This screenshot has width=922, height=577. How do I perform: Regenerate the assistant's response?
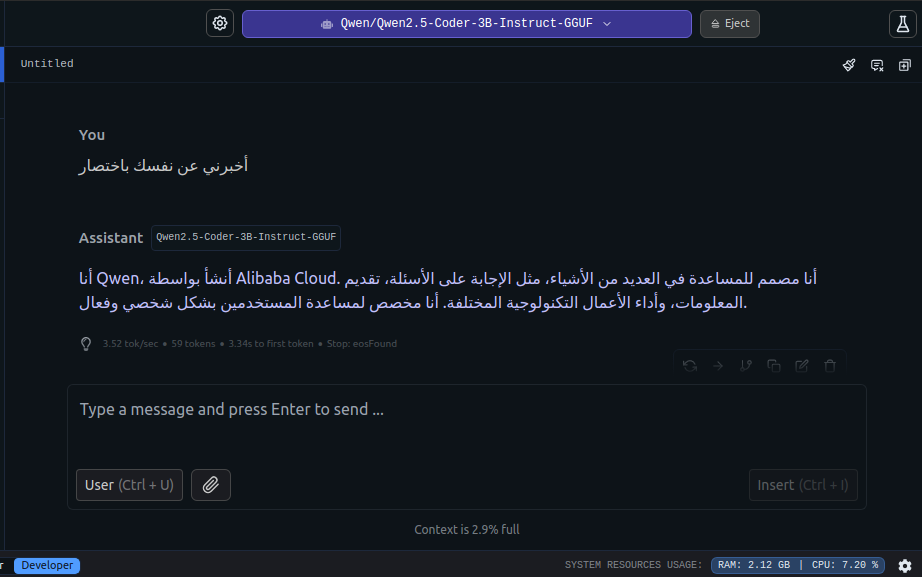[690, 366]
